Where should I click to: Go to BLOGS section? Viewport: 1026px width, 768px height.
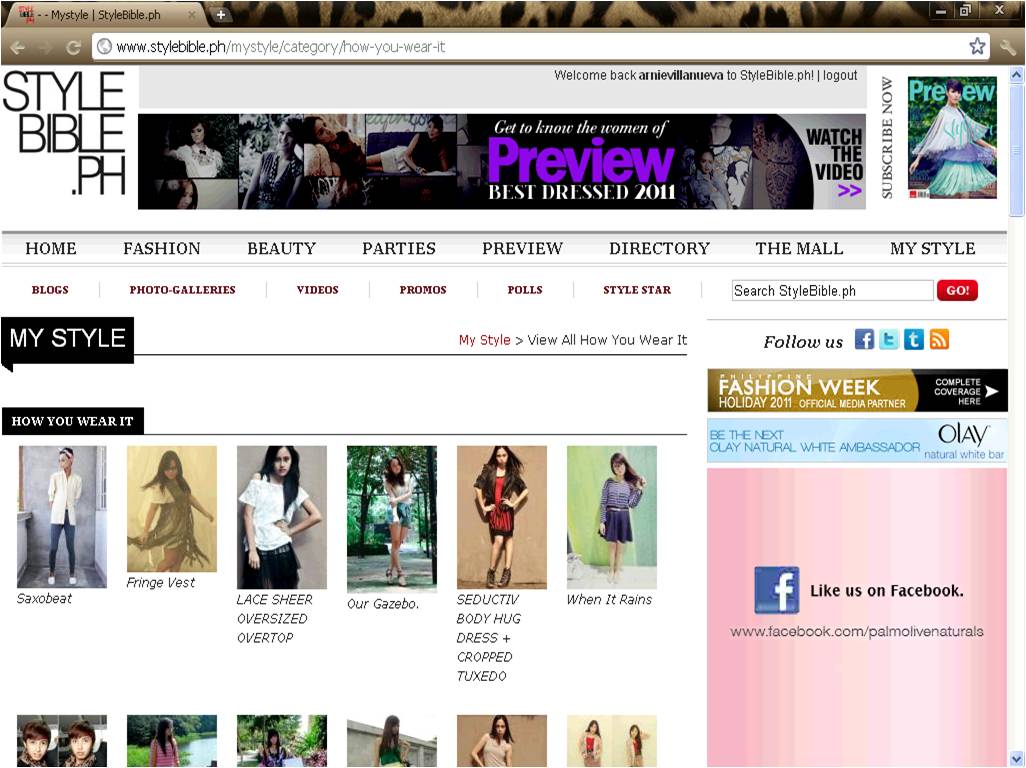tap(50, 290)
